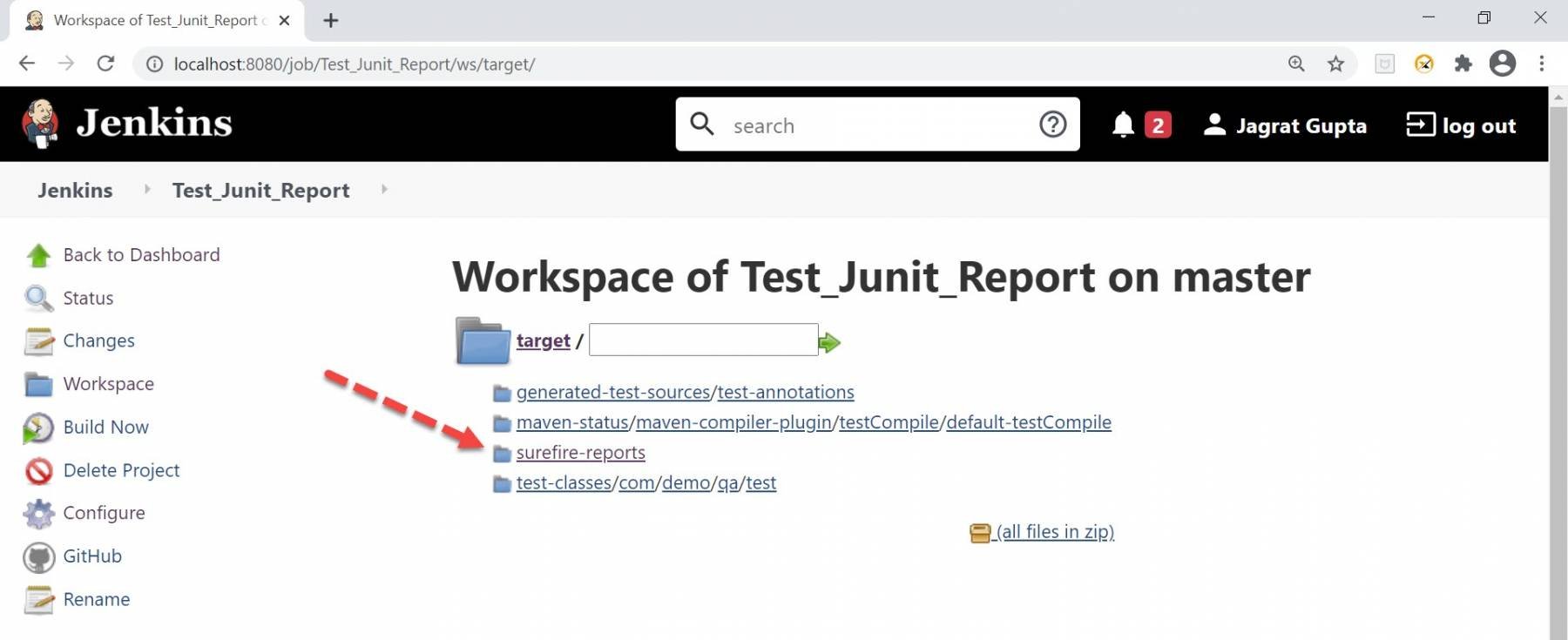1568x640 pixels.
Task: Focus the Jenkins search box
Action: 875,125
